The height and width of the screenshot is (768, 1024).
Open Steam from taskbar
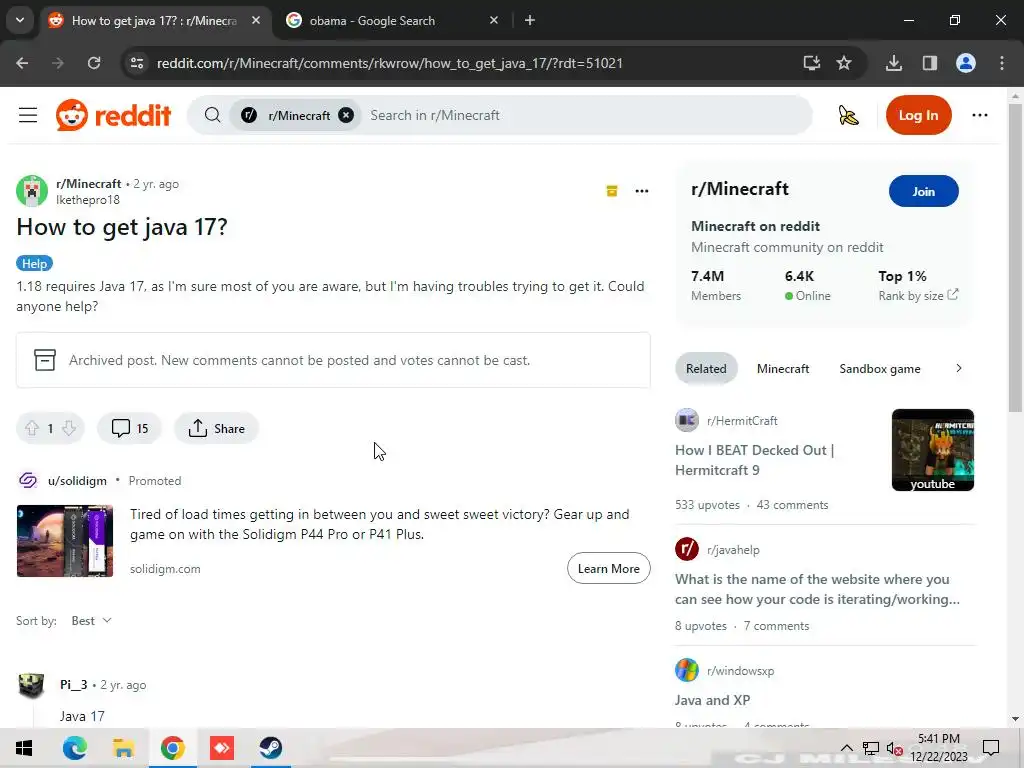tap(270, 748)
